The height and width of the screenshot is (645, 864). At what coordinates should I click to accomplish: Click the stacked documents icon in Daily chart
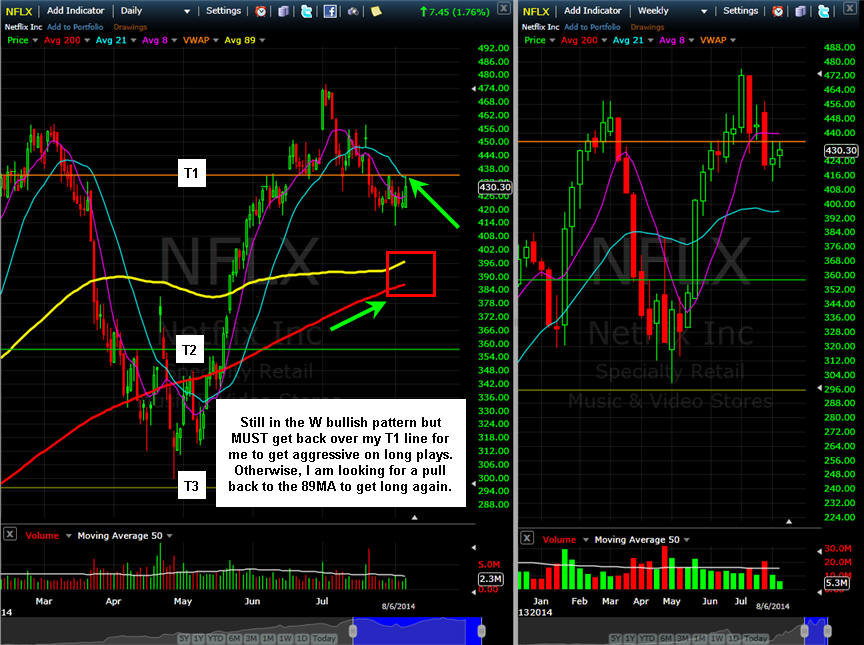283,11
